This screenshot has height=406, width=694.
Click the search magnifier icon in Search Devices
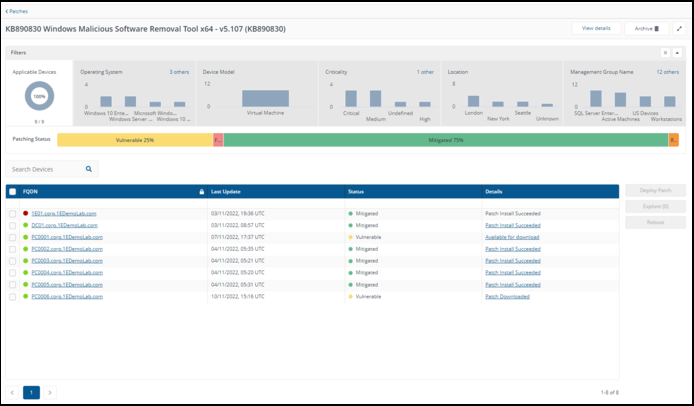pyautogui.click(x=89, y=169)
